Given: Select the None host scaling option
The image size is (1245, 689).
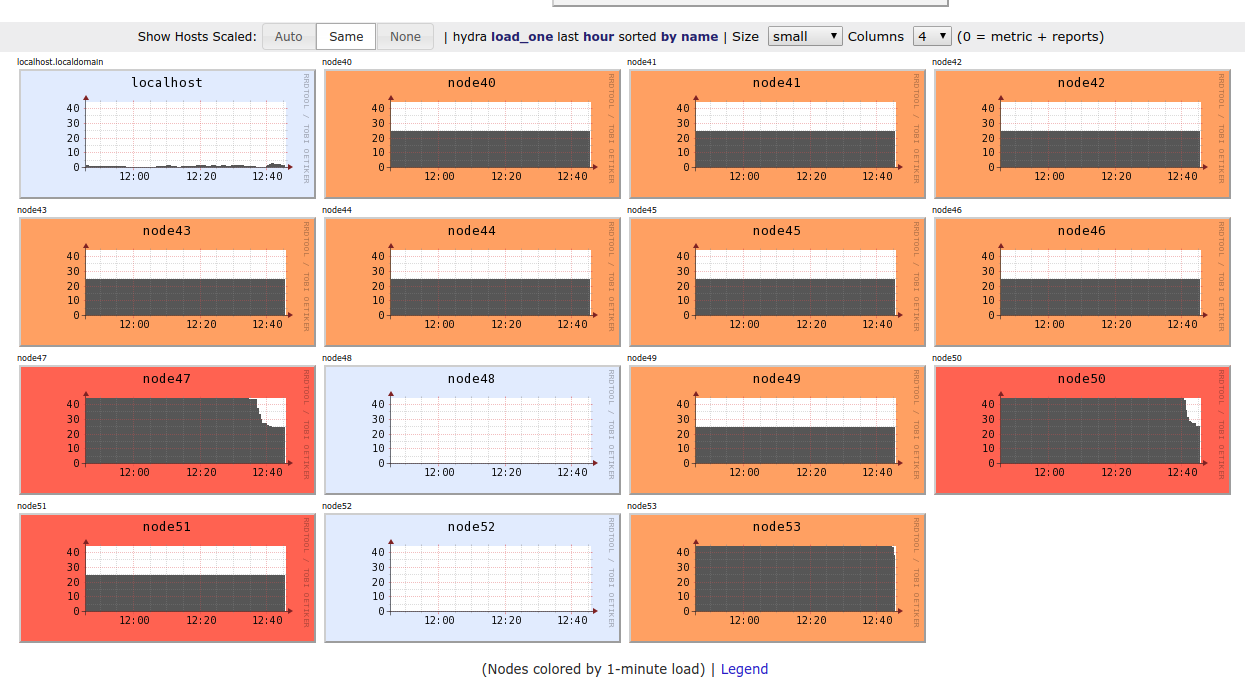Looking at the screenshot, I should pyautogui.click(x=405, y=37).
